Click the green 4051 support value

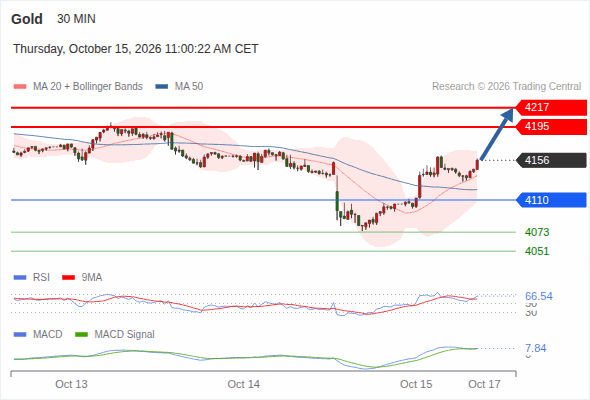pyautogui.click(x=537, y=251)
